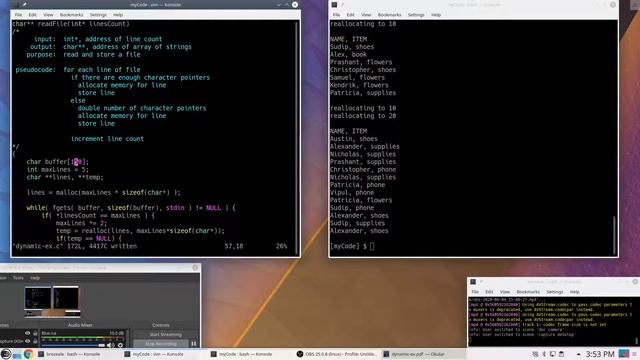This screenshot has width=640, height=360.
Task: Open Help menu in OBS
Action: pos(35,278)
